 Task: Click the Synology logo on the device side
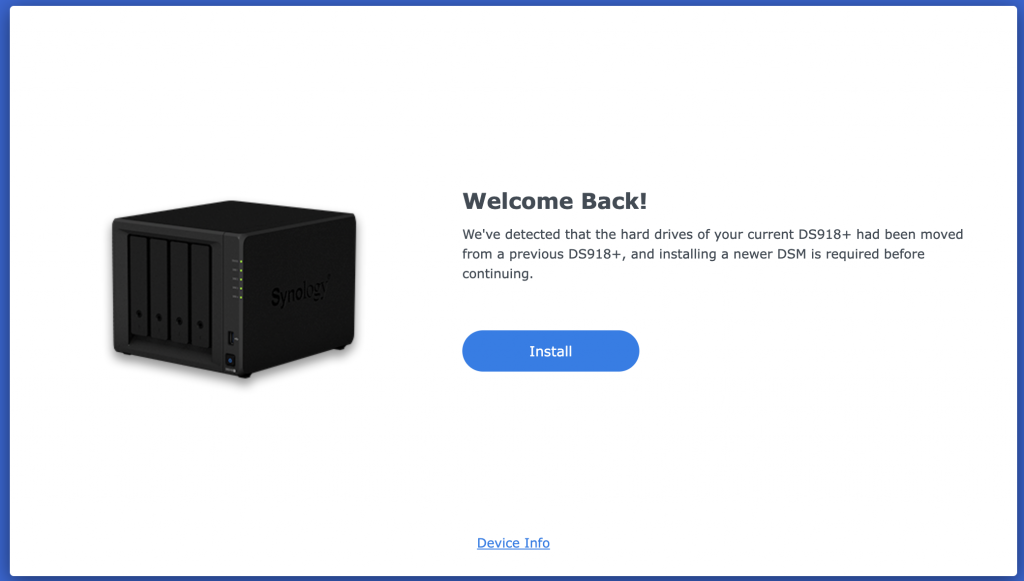[300, 291]
